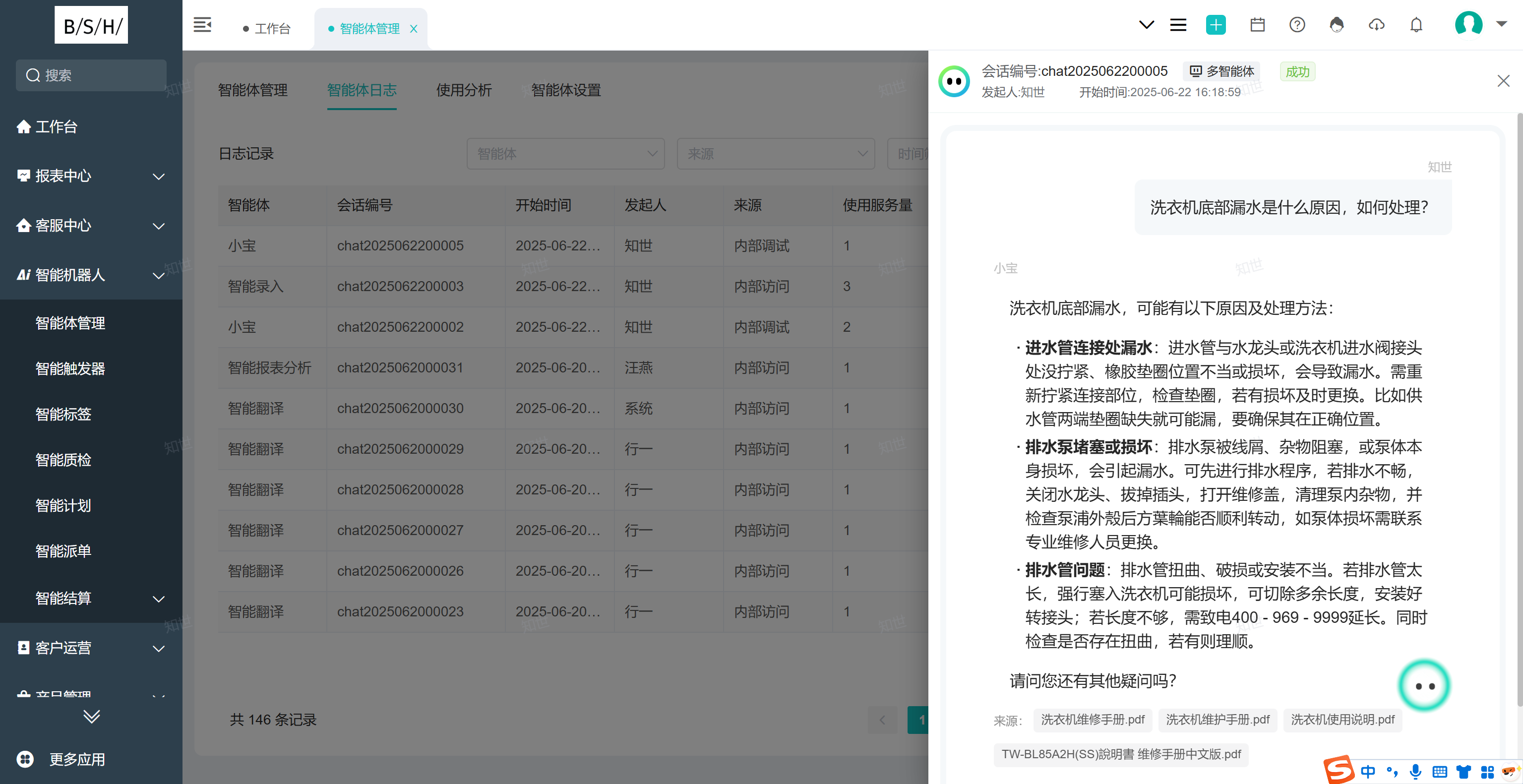Expand 客户运营 menu chevron
The height and width of the screenshot is (784, 1523).
coord(158,649)
